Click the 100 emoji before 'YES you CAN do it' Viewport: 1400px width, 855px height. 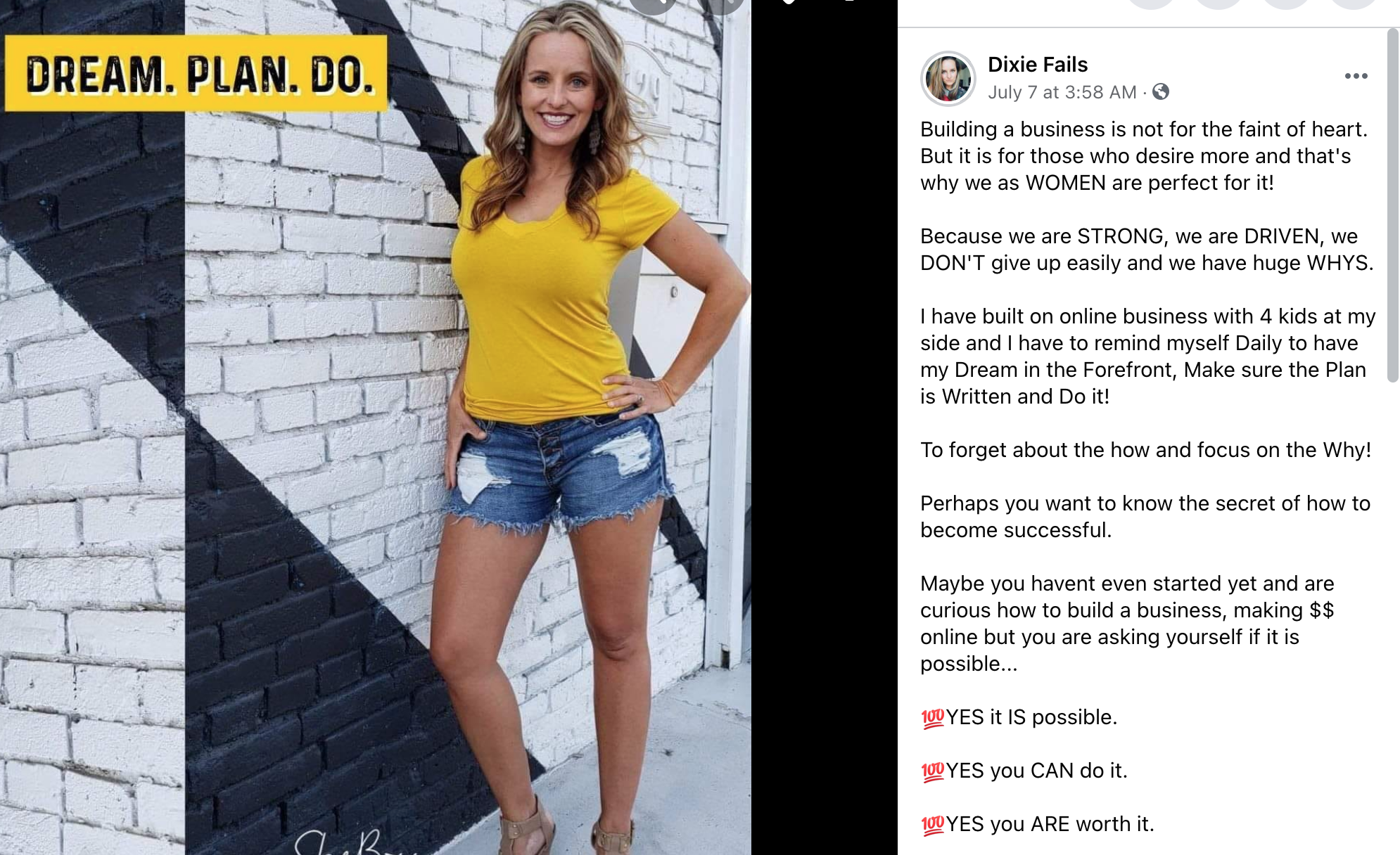932,771
